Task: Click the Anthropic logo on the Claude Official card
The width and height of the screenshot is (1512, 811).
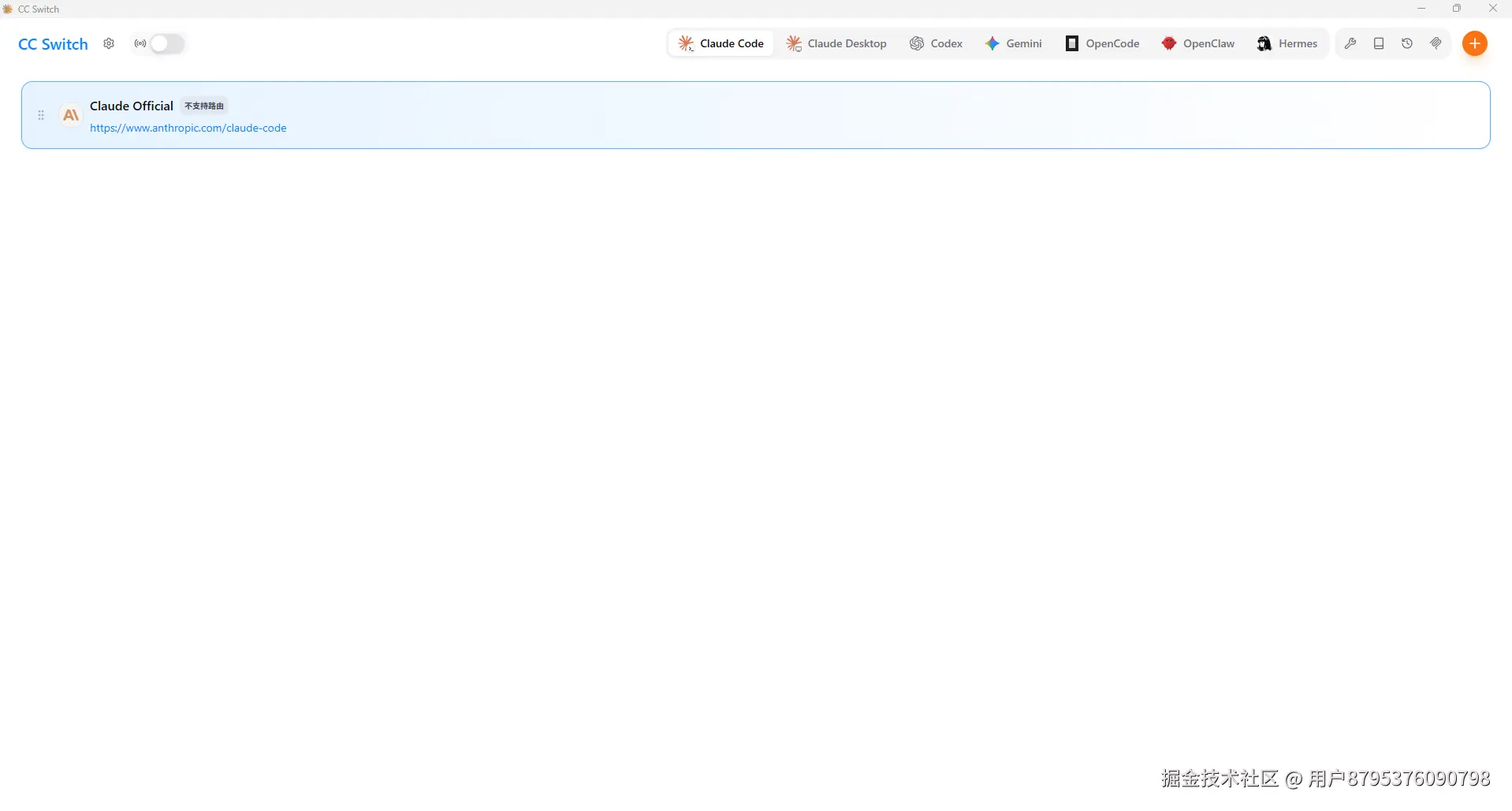Action: pyautogui.click(x=71, y=115)
